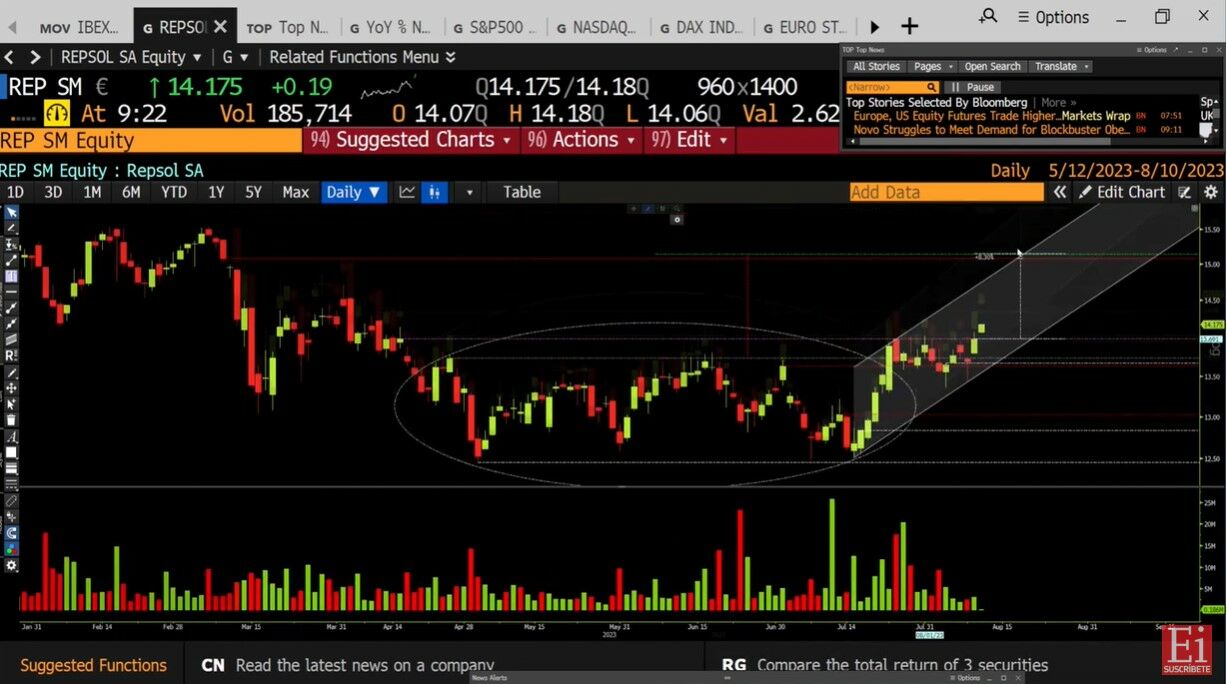Select the horizontal line tool

click(11, 290)
